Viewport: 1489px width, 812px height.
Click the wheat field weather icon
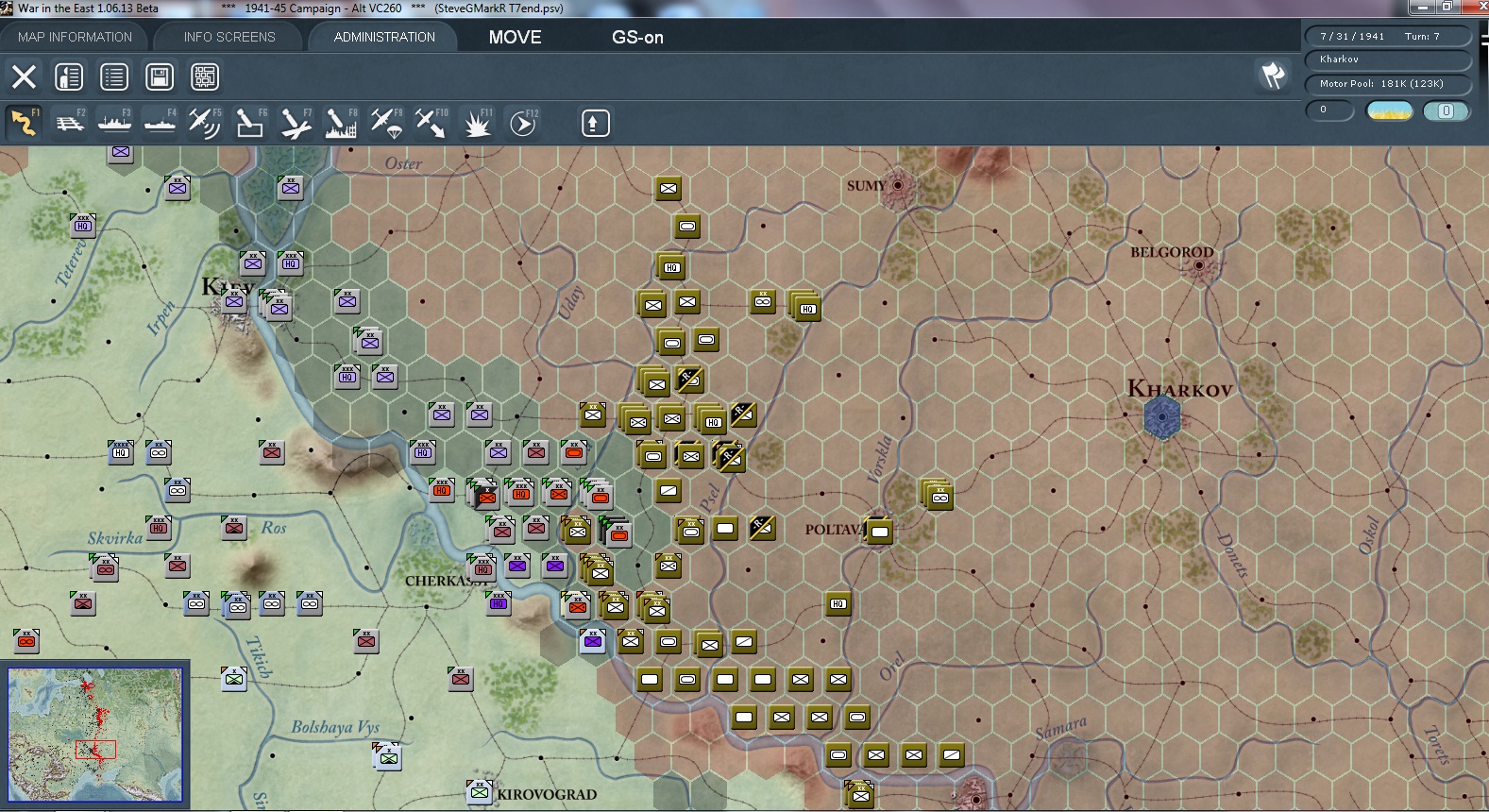coord(1390,110)
